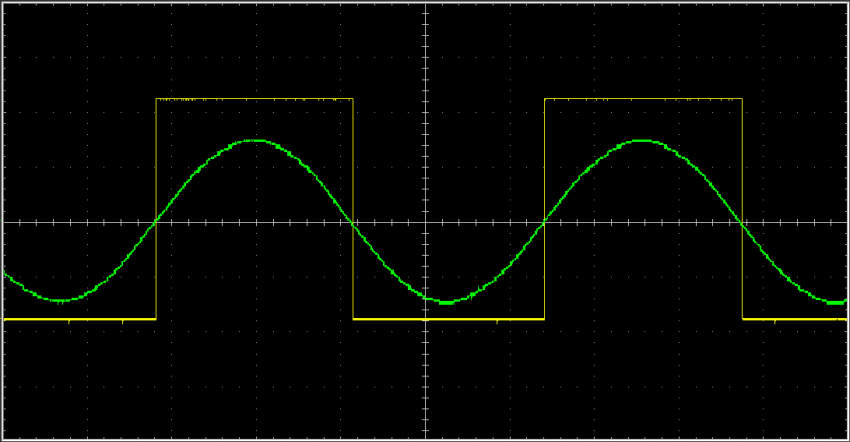This screenshot has height=442, width=850.
Task: Click the top-left corner of the second yellow pulse
Action: 544,99
